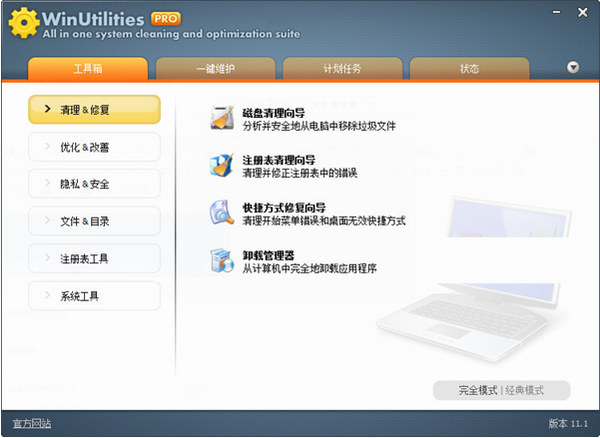Select the 系统工具 category
The height and width of the screenshot is (438, 600).
click(x=94, y=296)
